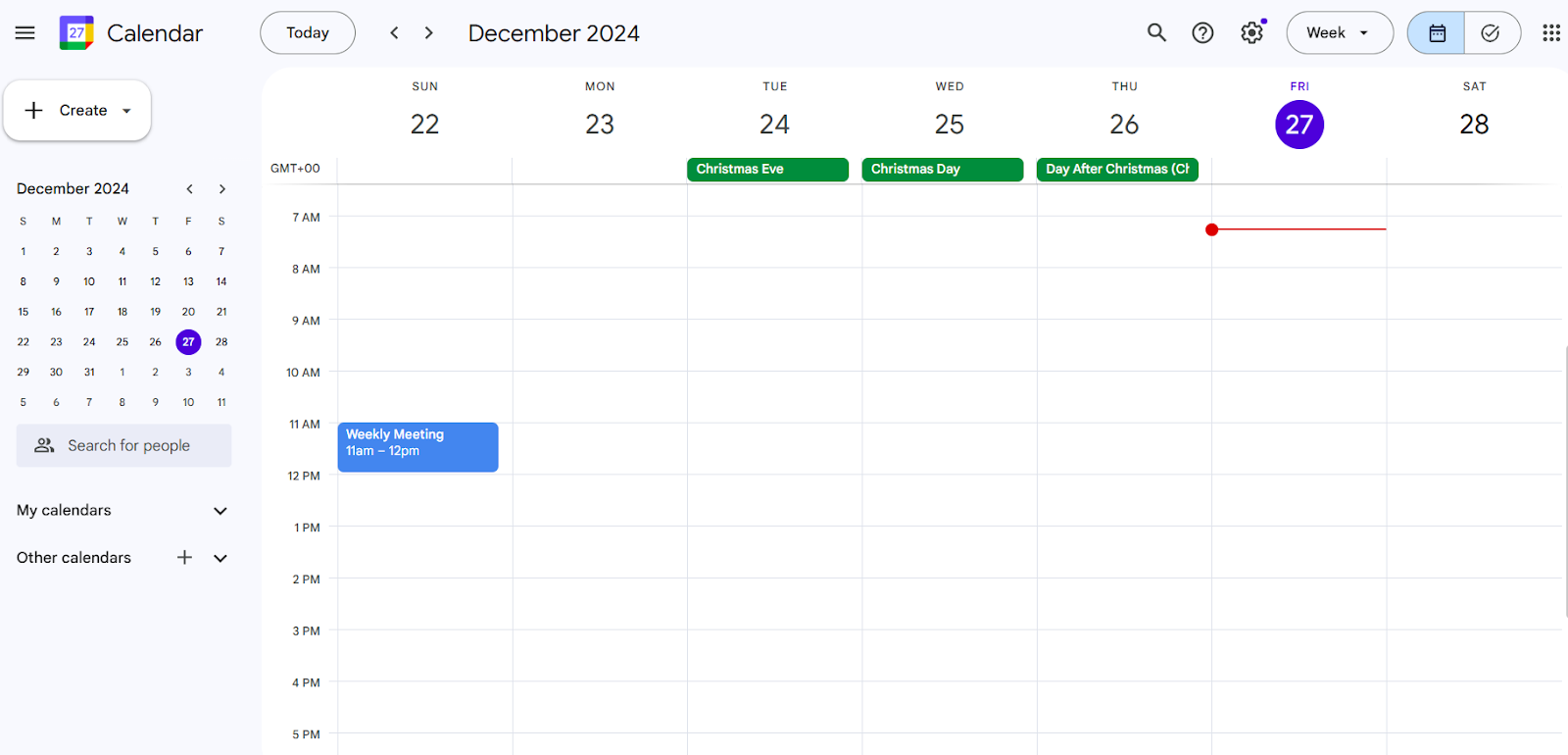
Task: Show next month in mini calendar
Action: coord(222,189)
